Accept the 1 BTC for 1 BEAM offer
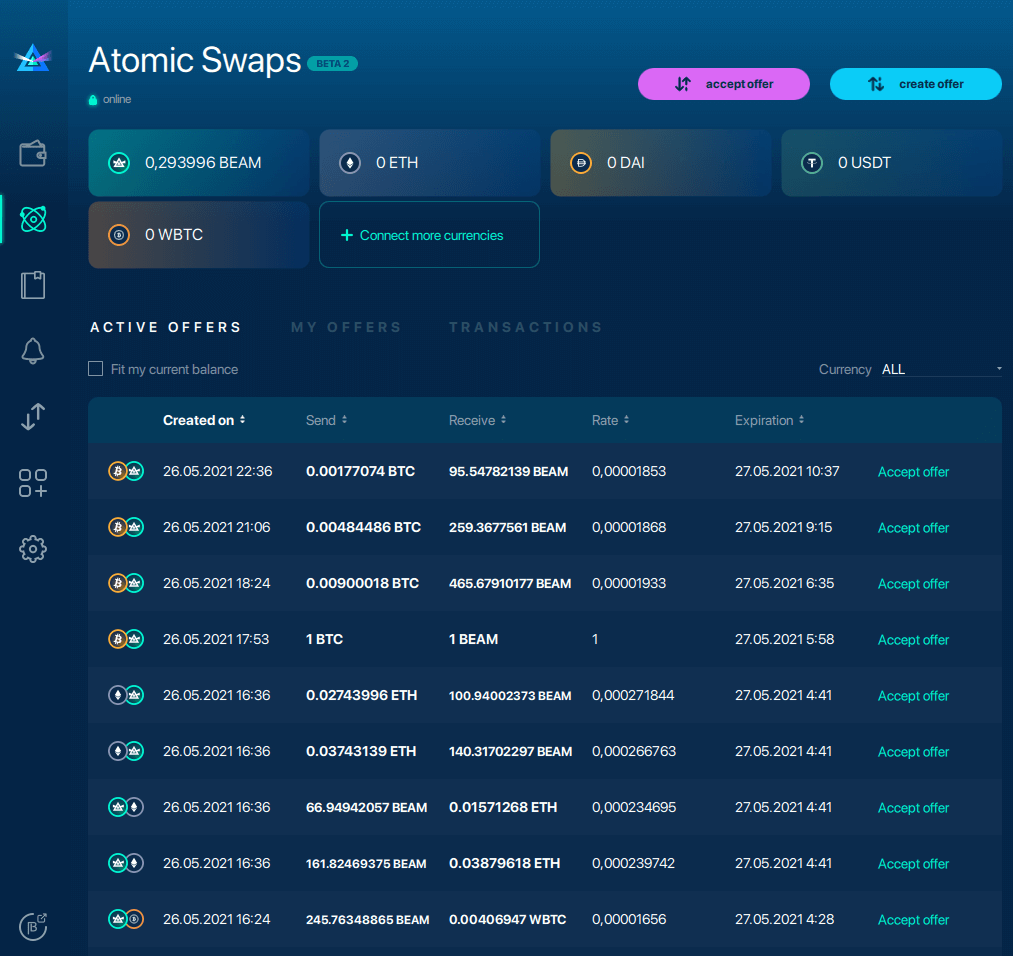Image resolution: width=1013 pixels, height=956 pixels. tap(913, 640)
